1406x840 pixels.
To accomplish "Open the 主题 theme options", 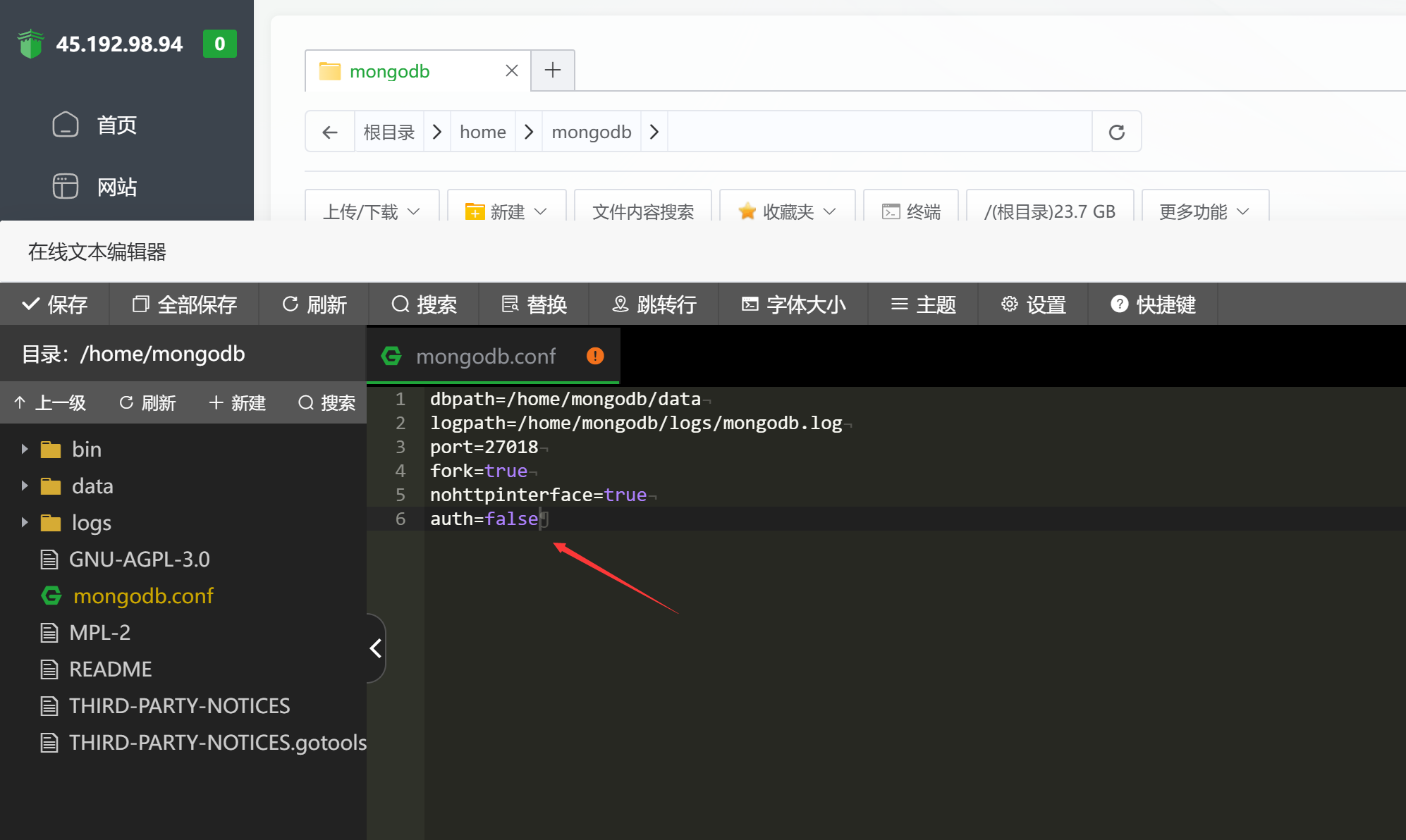I will tap(924, 304).
